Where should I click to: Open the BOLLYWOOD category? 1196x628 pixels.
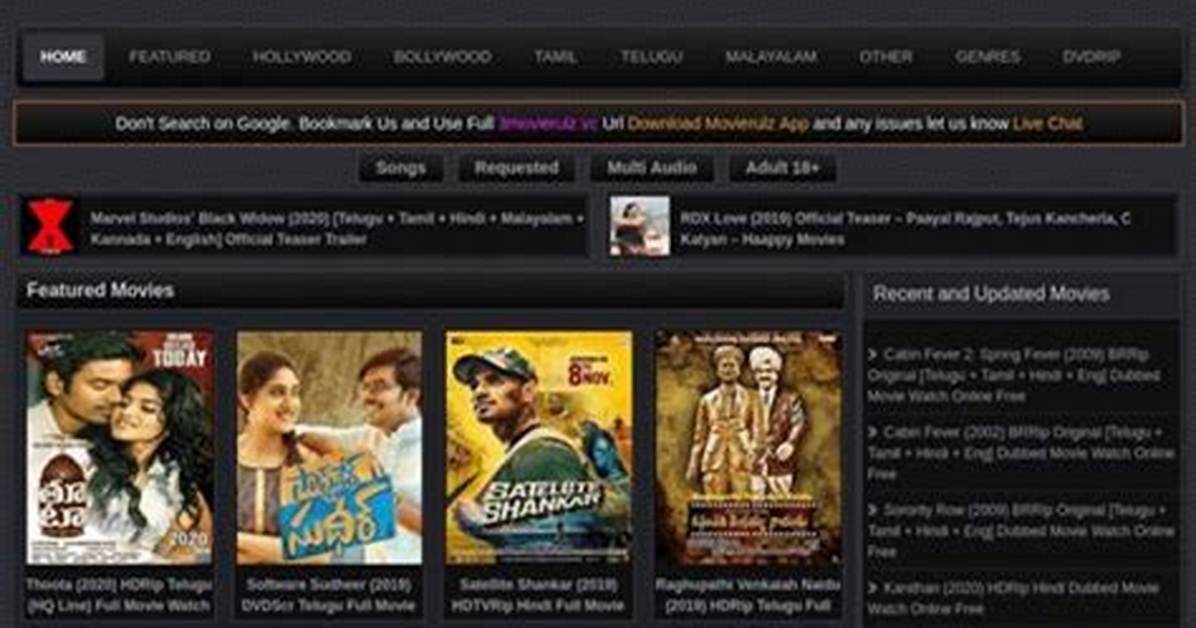coord(442,56)
